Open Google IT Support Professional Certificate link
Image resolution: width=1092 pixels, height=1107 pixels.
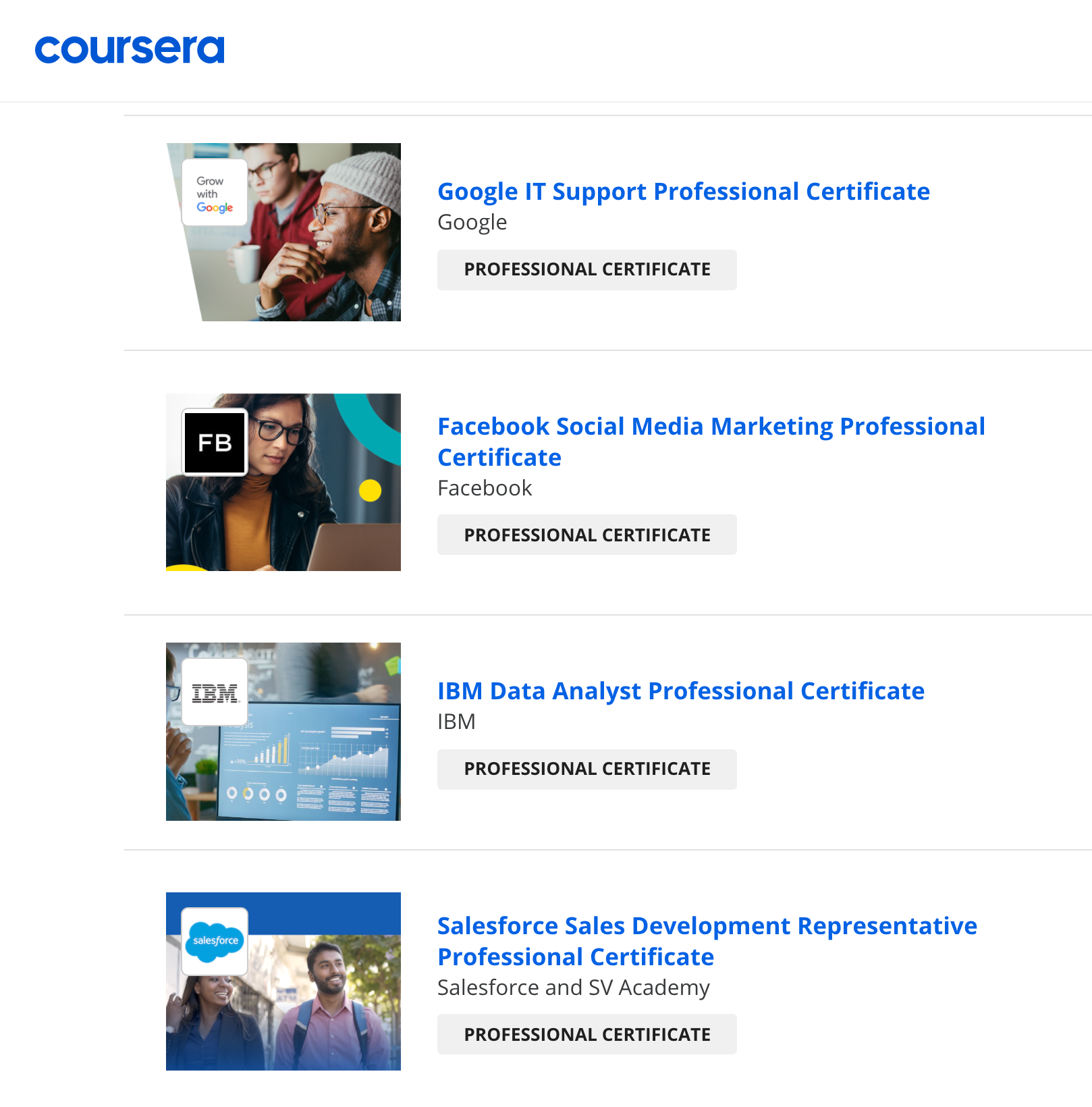tap(683, 192)
